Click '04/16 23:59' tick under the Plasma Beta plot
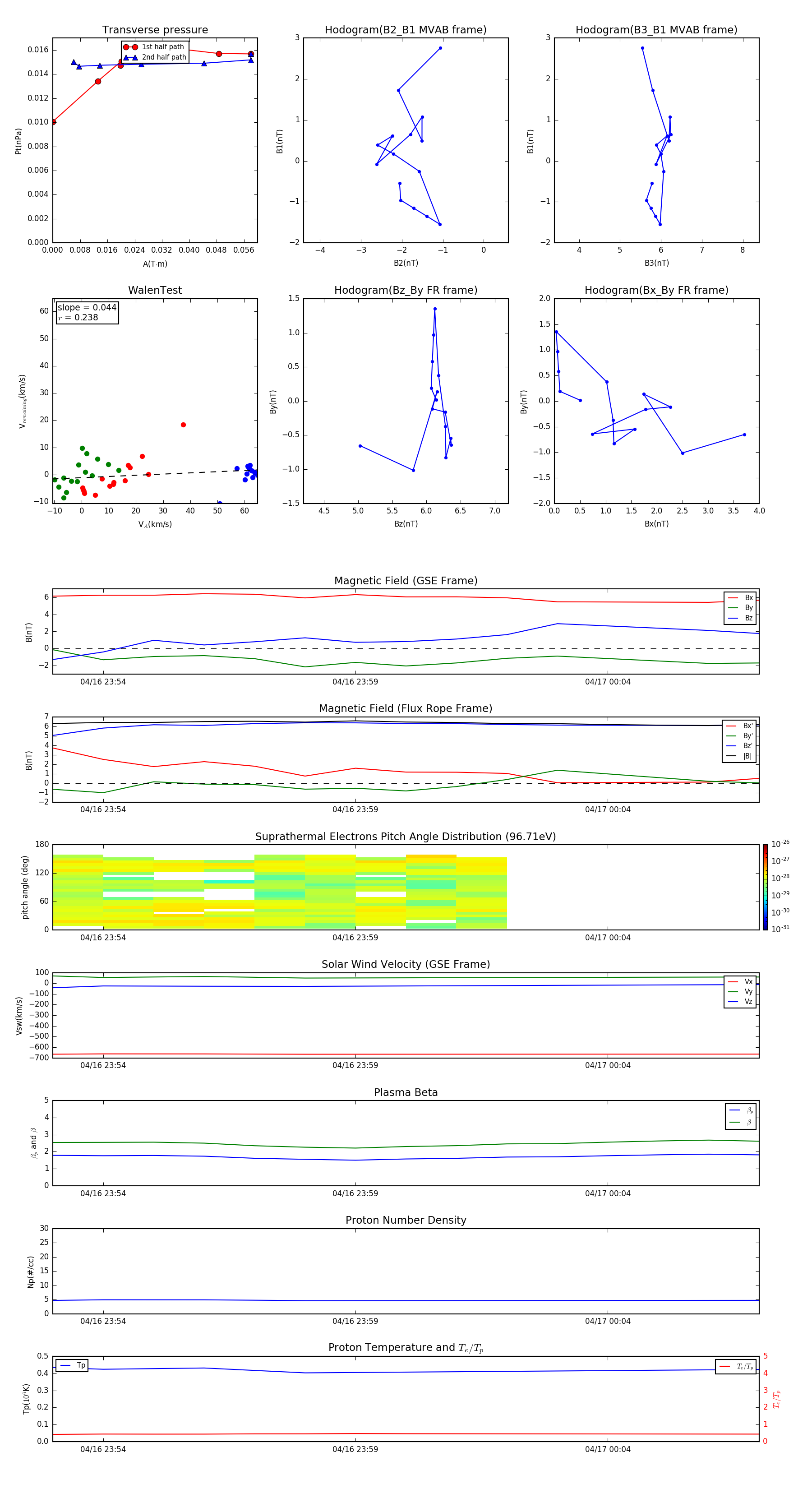 click(355, 1193)
